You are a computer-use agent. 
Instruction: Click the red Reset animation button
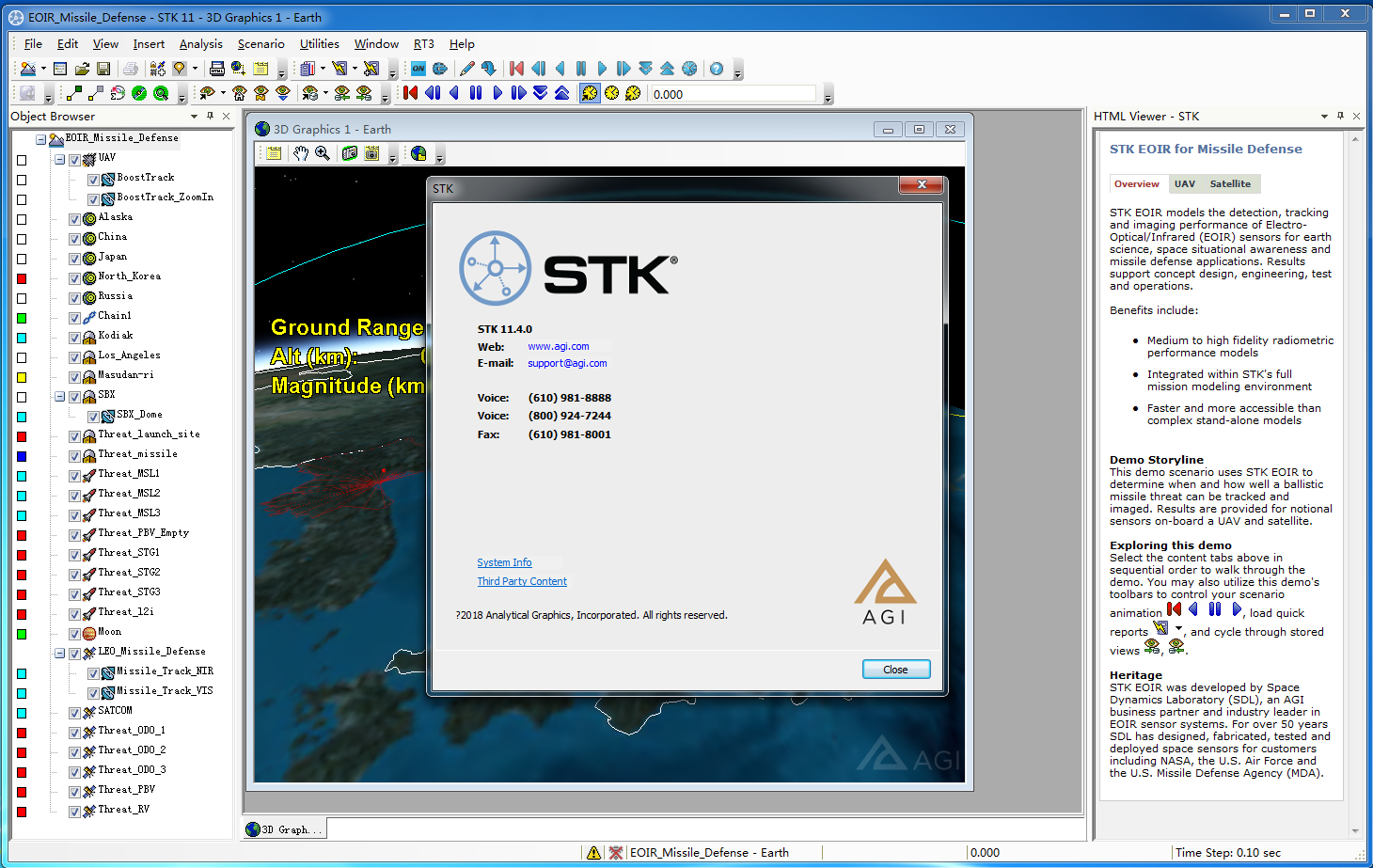click(410, 93)
